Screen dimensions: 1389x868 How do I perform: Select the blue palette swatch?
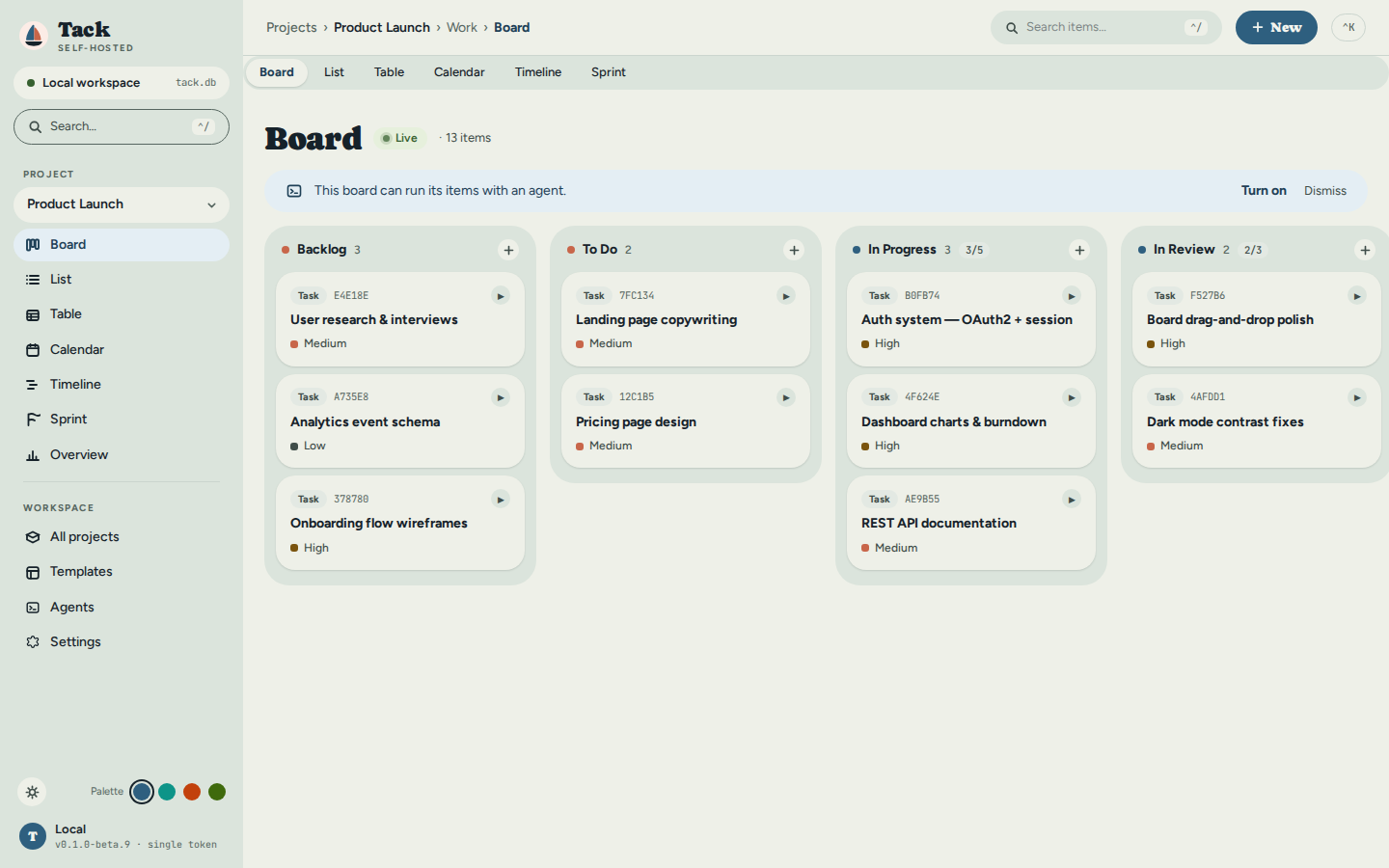tap(142, 792)
